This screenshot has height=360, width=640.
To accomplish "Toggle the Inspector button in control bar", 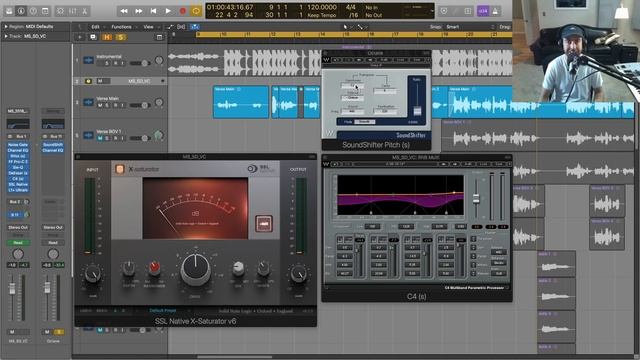I will [x=21, y=11].
